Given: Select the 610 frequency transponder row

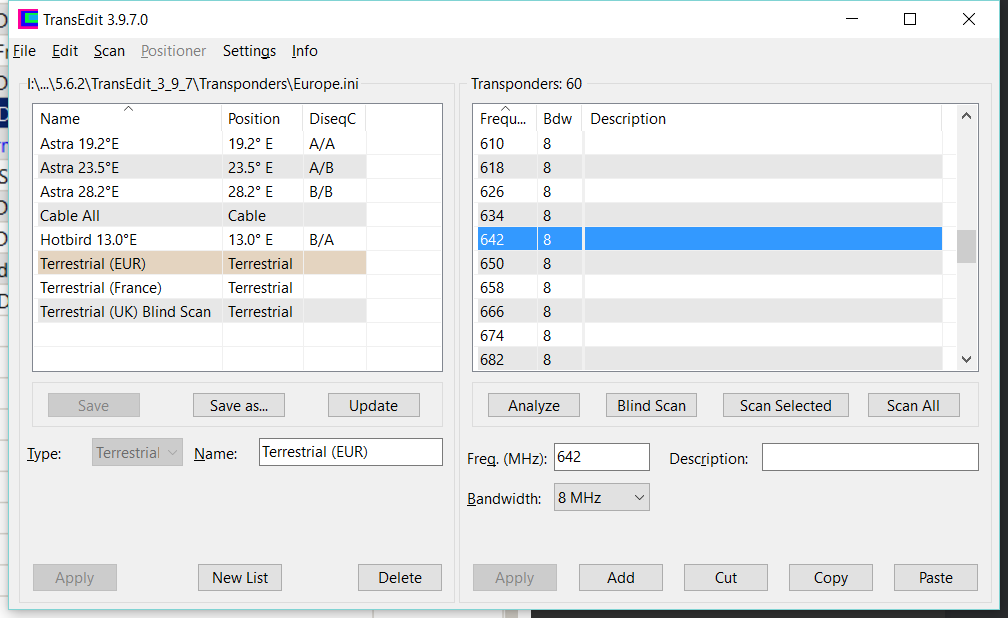Looking at the screenshot, I should coord(710,143).
